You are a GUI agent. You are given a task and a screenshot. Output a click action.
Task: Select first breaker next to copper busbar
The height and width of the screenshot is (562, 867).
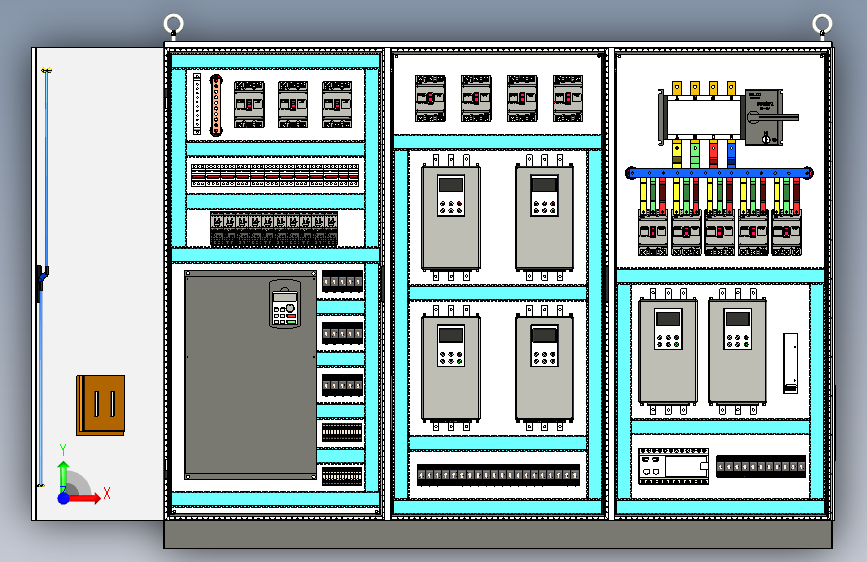click(x=249, y=105)
